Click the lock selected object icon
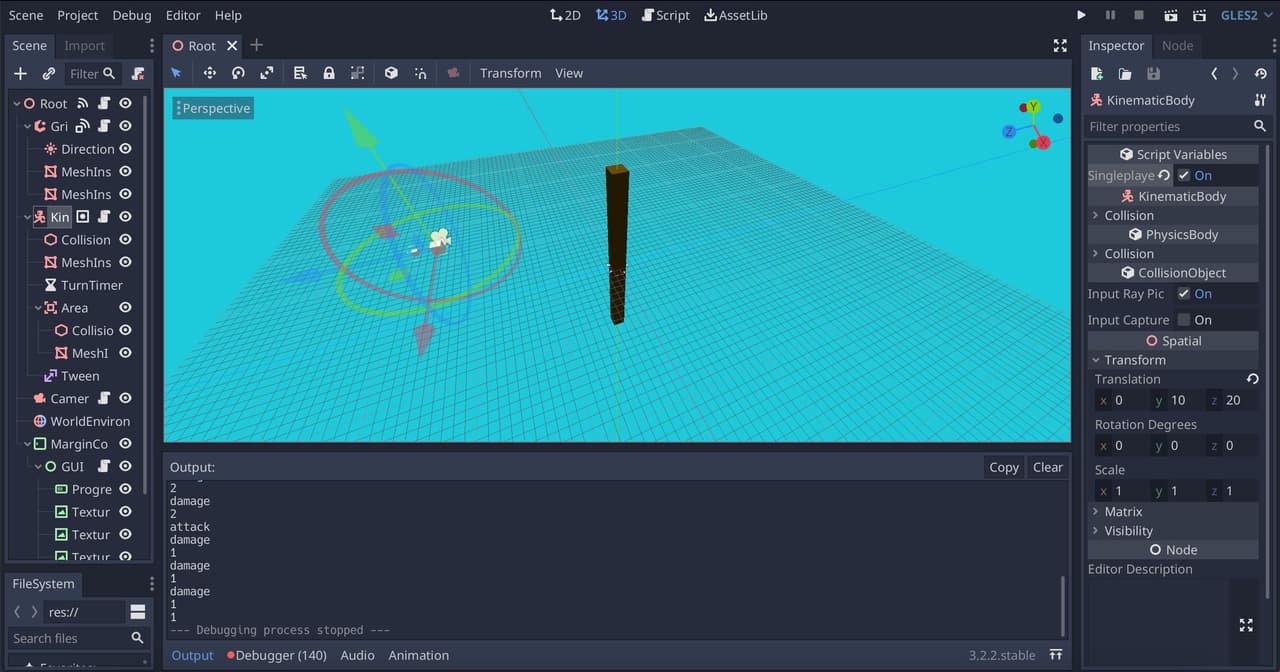This screenshot has width=1280, height=672. tap(329, 73)
